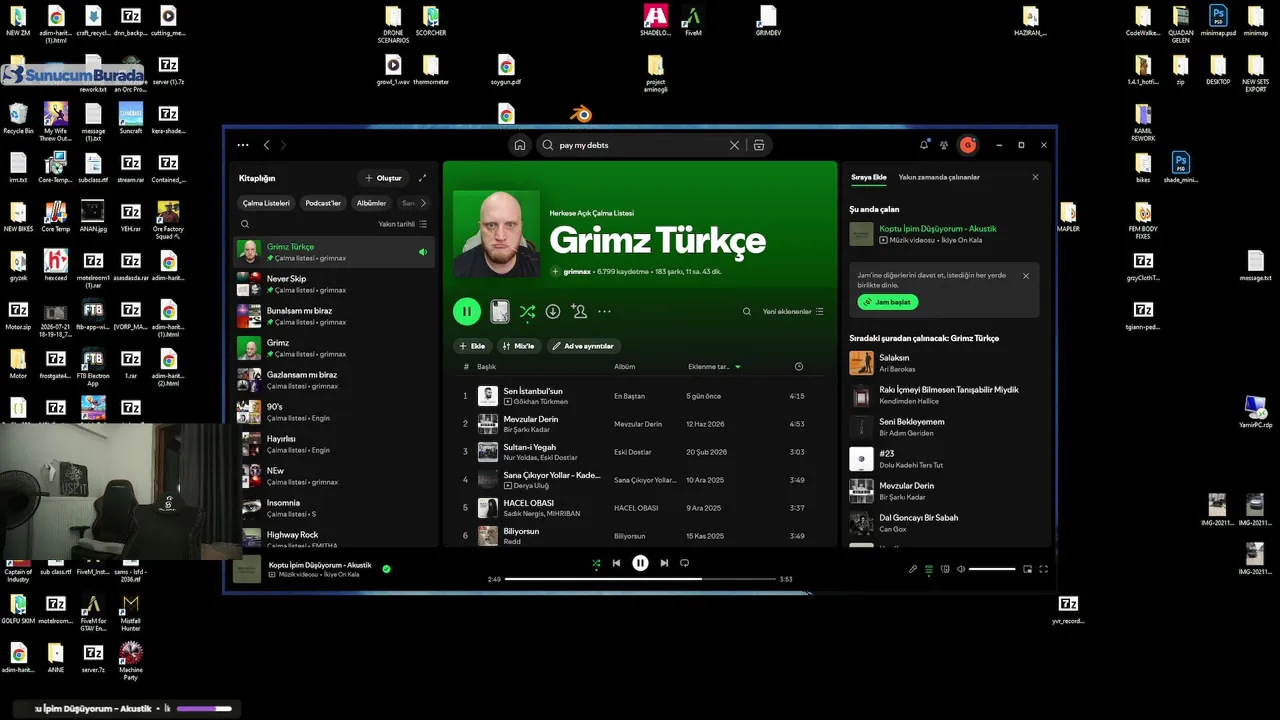Viewport: 1280px width, 720px height.
Task: Click the Ekle button
Action: [x=473, y=346]
